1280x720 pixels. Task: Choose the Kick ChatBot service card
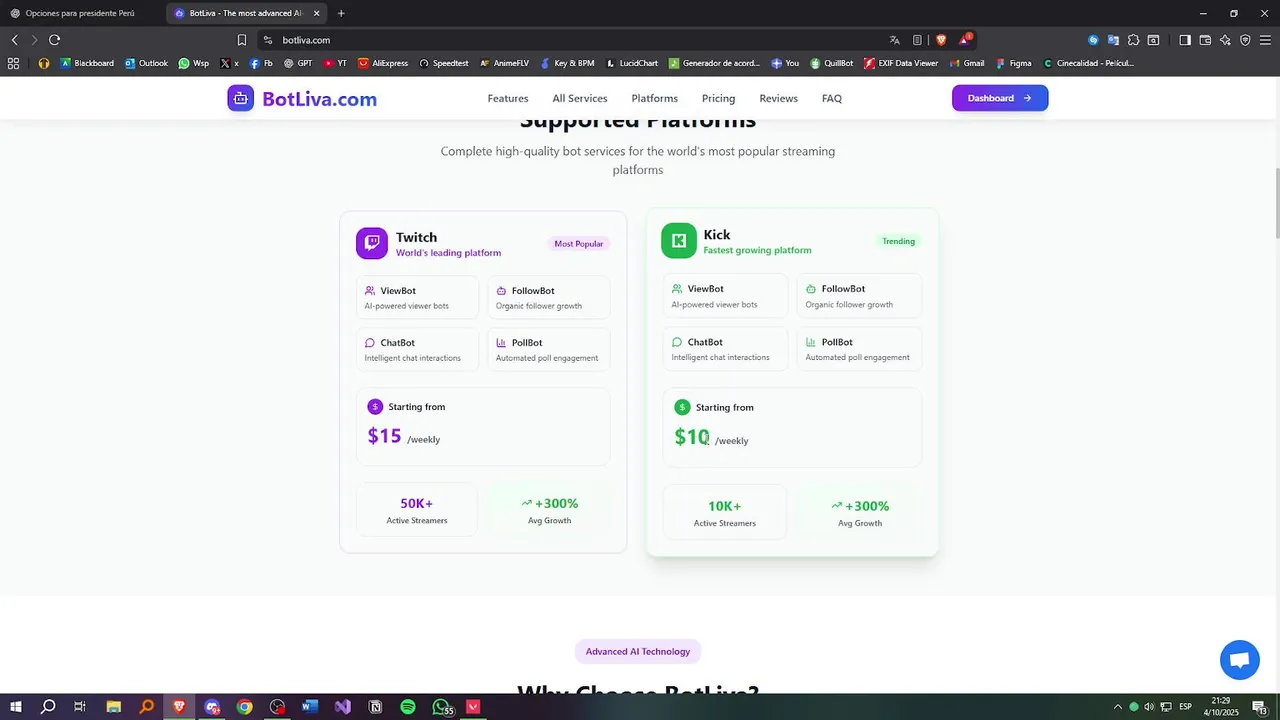point(725,348)
